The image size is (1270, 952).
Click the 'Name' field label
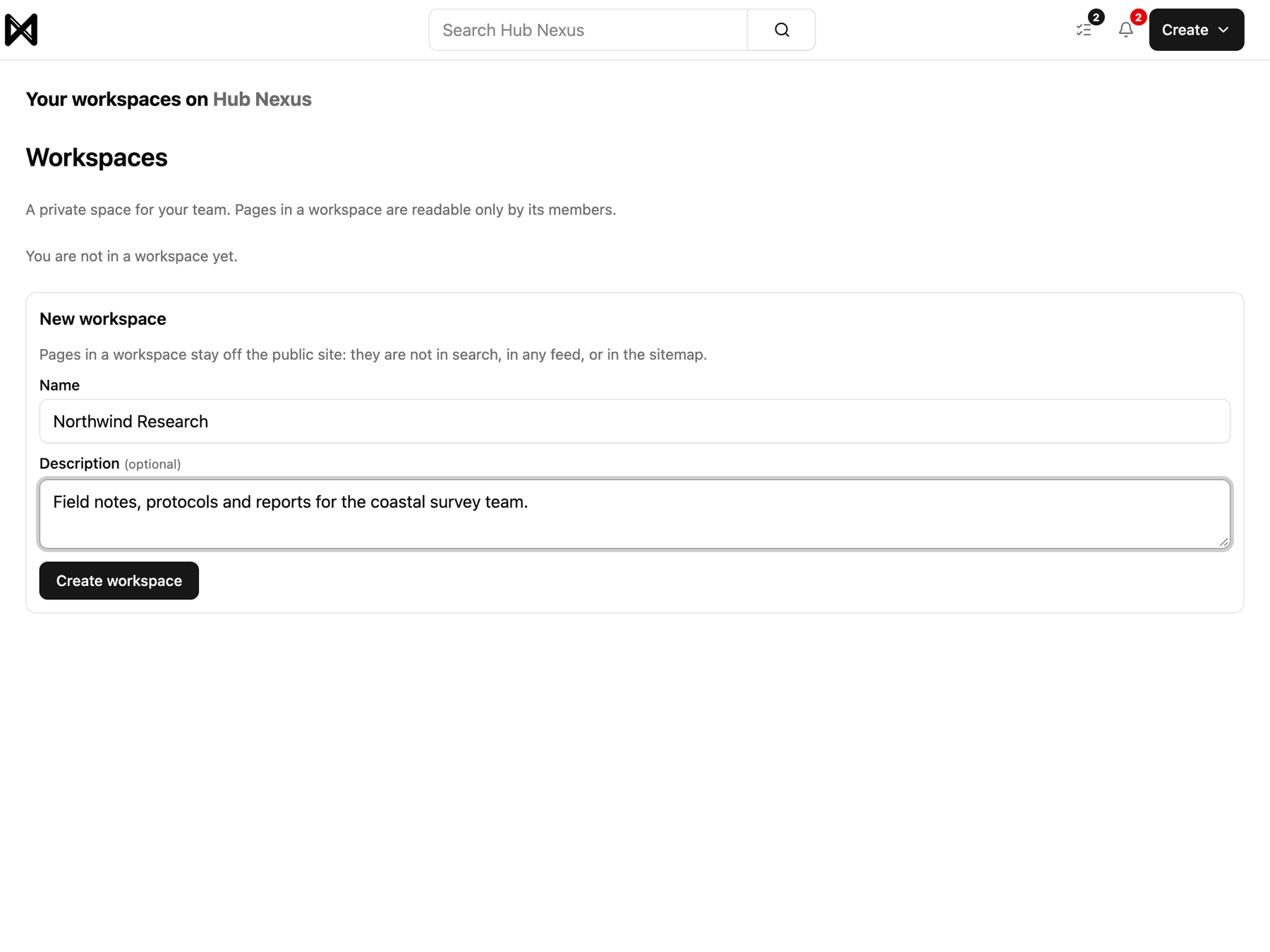59,385
